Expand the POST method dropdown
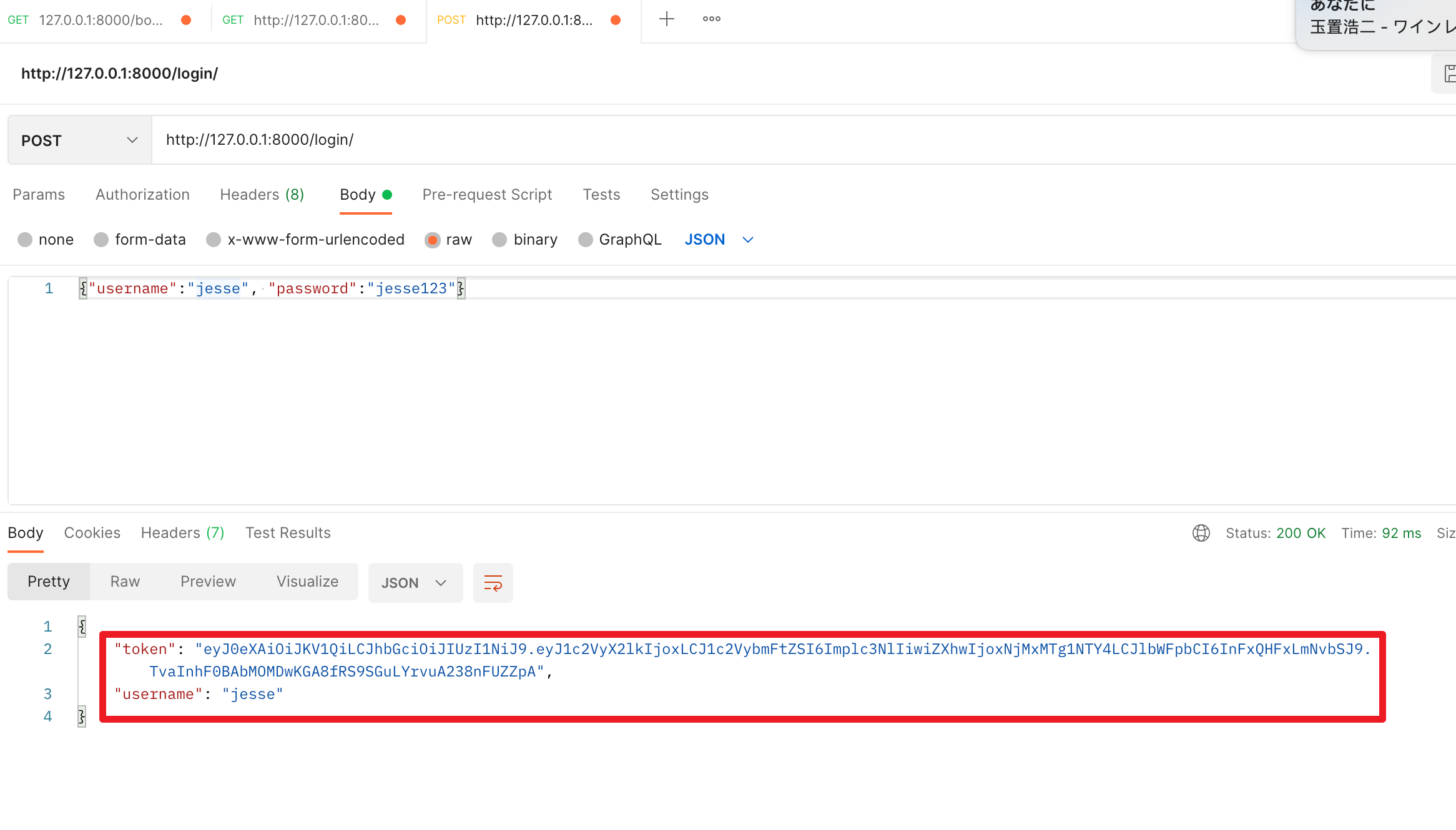This screenshot has height=830, width=1456. (79, 140)
